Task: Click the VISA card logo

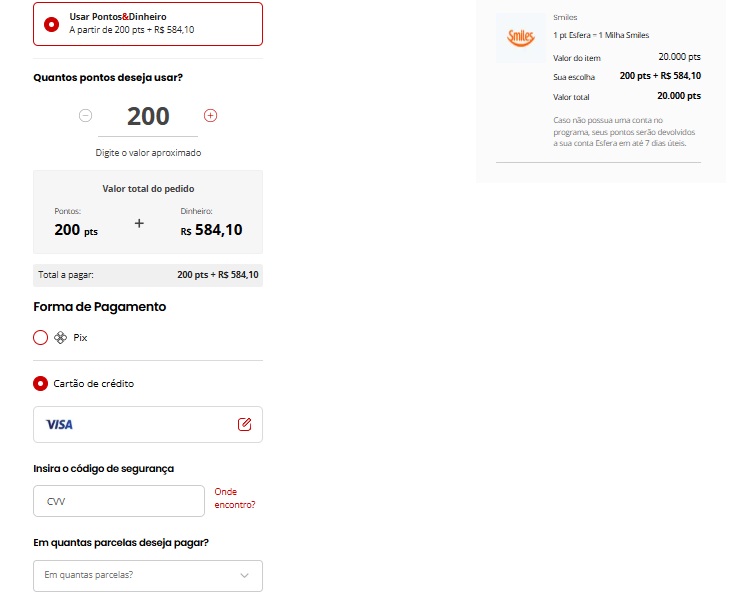Action: pos(59,425)
